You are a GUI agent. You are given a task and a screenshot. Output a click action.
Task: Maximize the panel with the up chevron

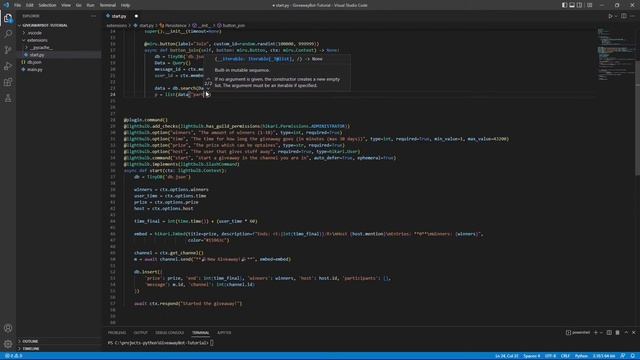pos(626,333)
